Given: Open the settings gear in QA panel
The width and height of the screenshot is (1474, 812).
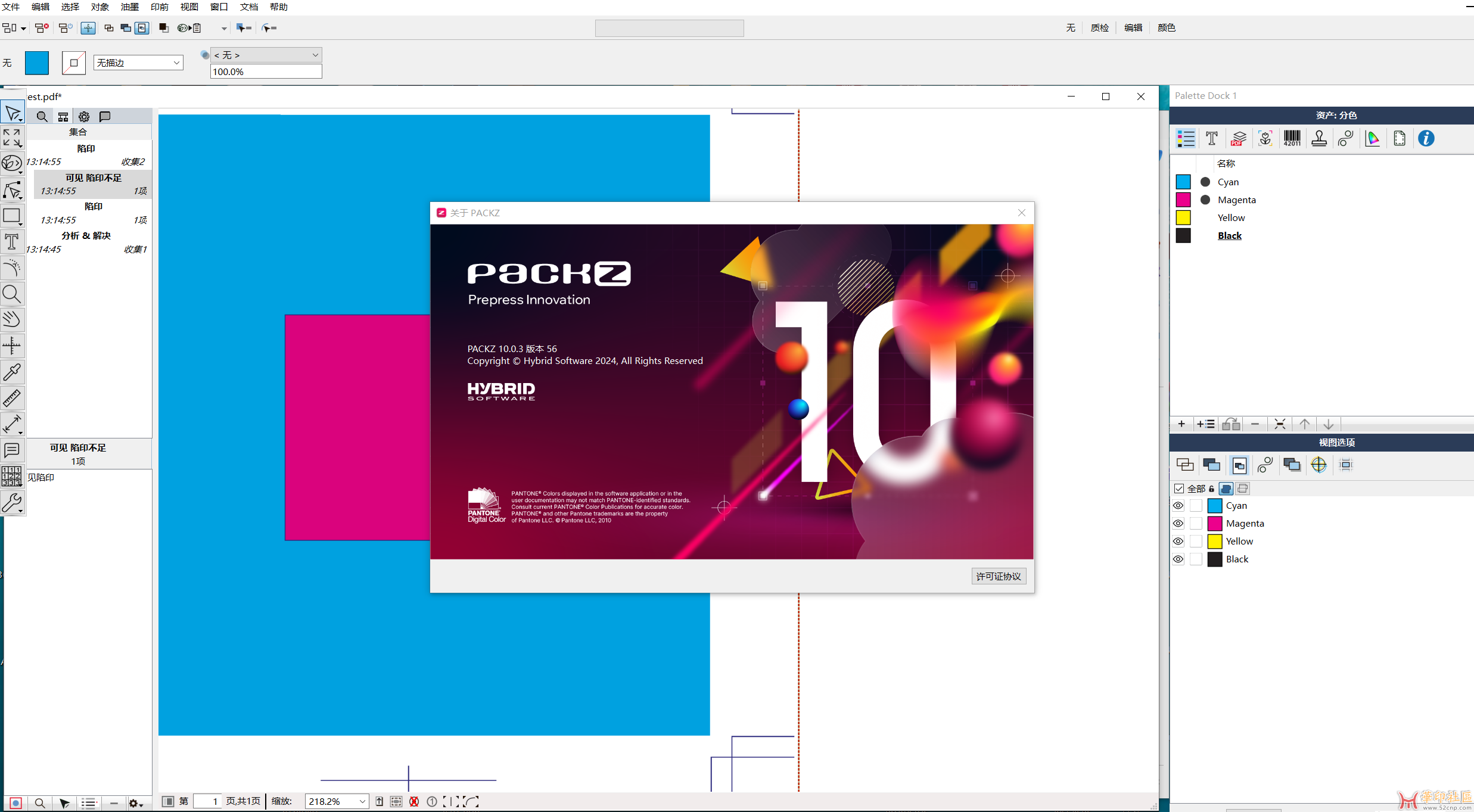Looking at the screenshot, I should (84, 117).
